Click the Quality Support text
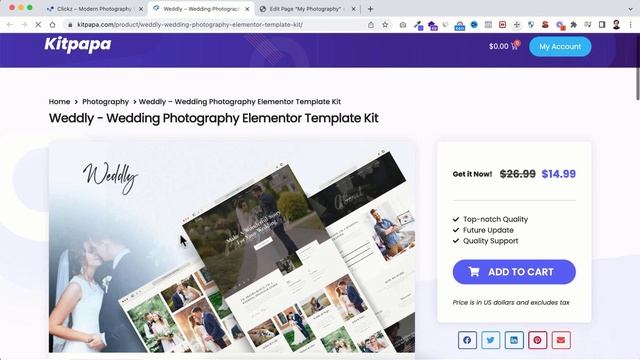This screenshot has width=640, height=360. tap(491, 241)
